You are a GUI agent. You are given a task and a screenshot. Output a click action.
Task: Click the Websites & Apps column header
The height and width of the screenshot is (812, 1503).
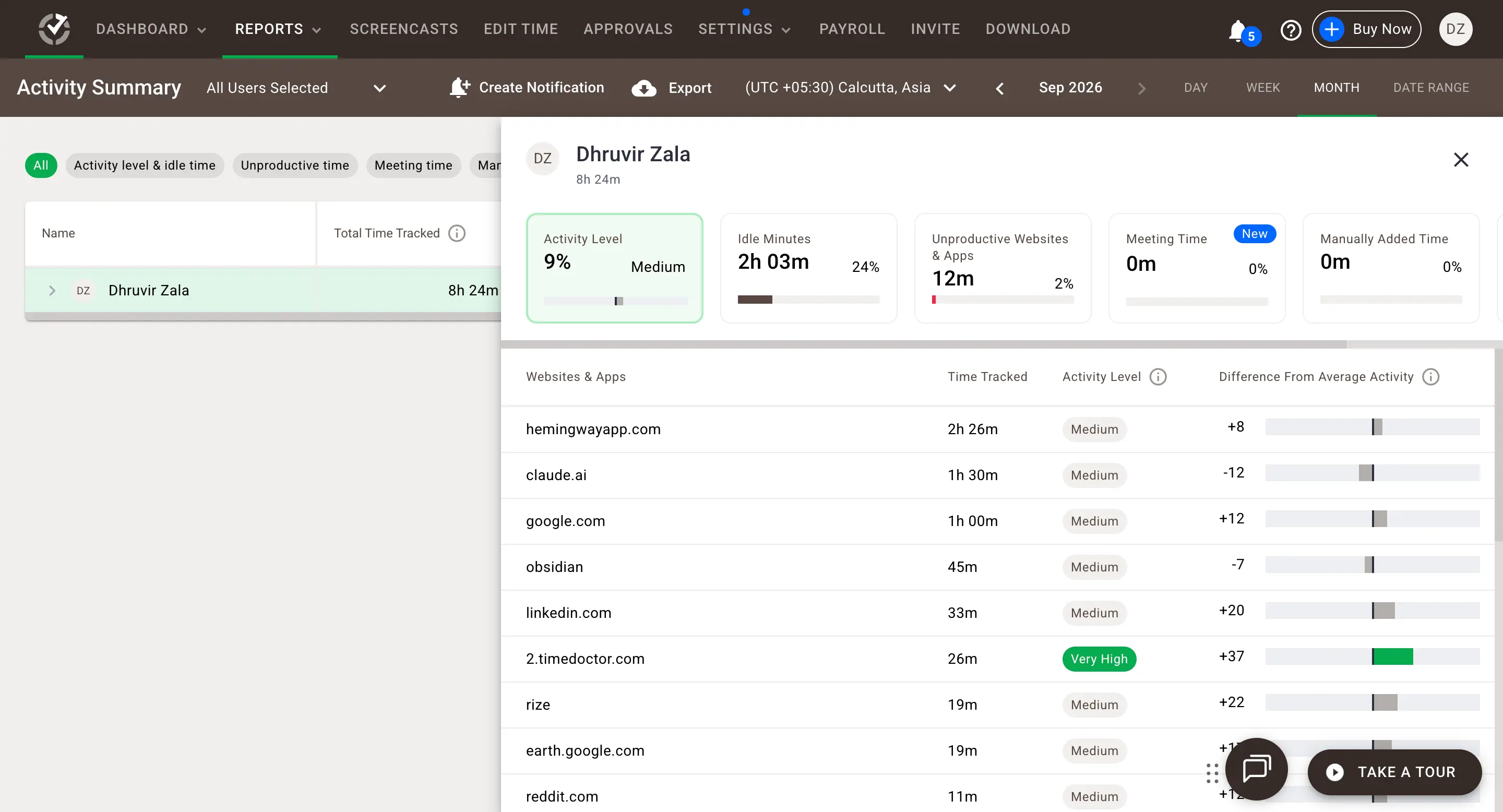575,377
